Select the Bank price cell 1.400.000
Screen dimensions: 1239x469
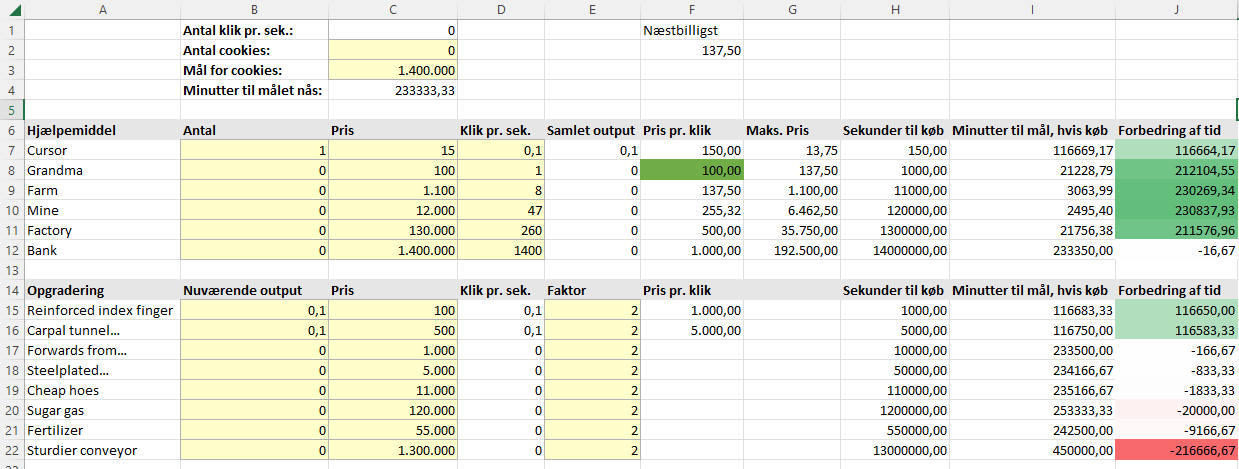[392, 250]
